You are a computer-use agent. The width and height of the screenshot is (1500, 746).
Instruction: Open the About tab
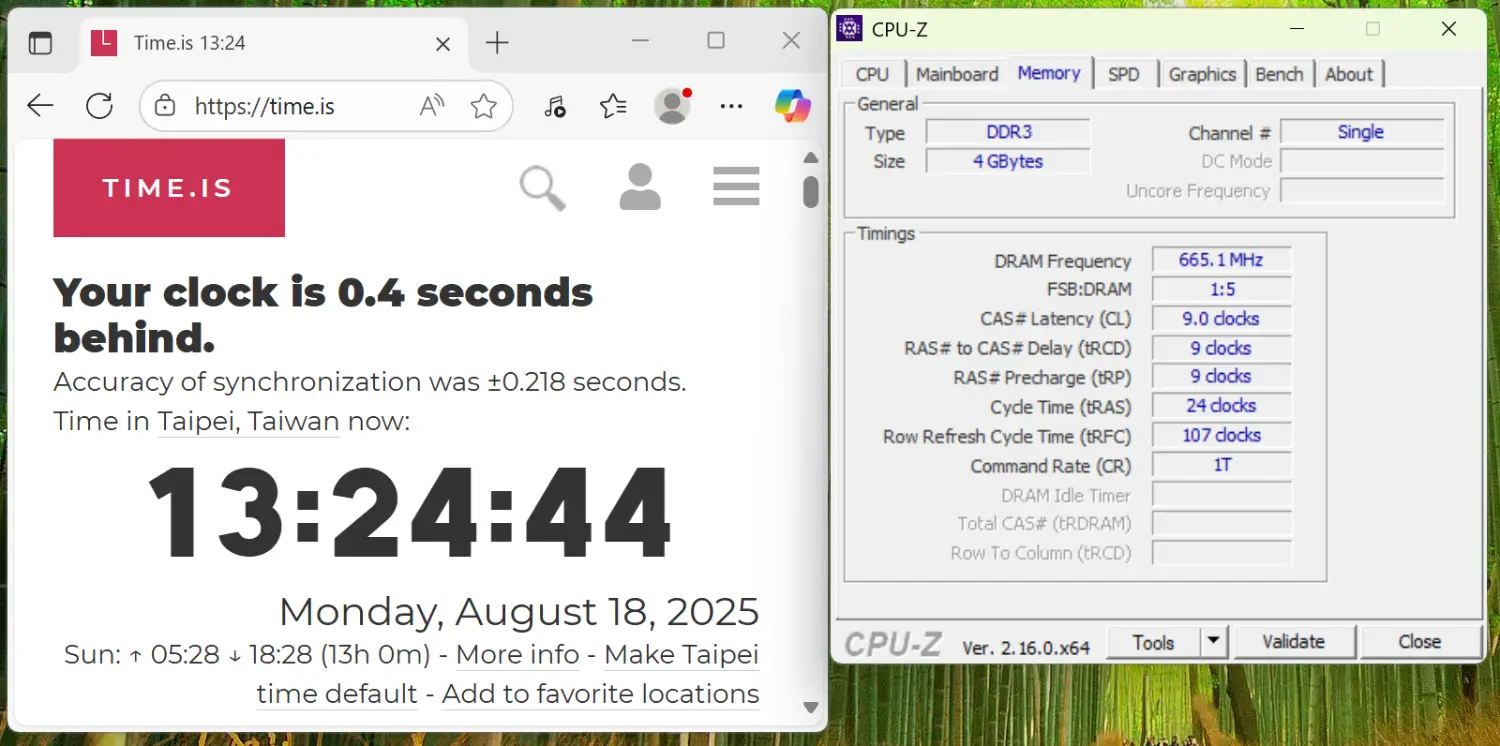[x=1349, y=74]
